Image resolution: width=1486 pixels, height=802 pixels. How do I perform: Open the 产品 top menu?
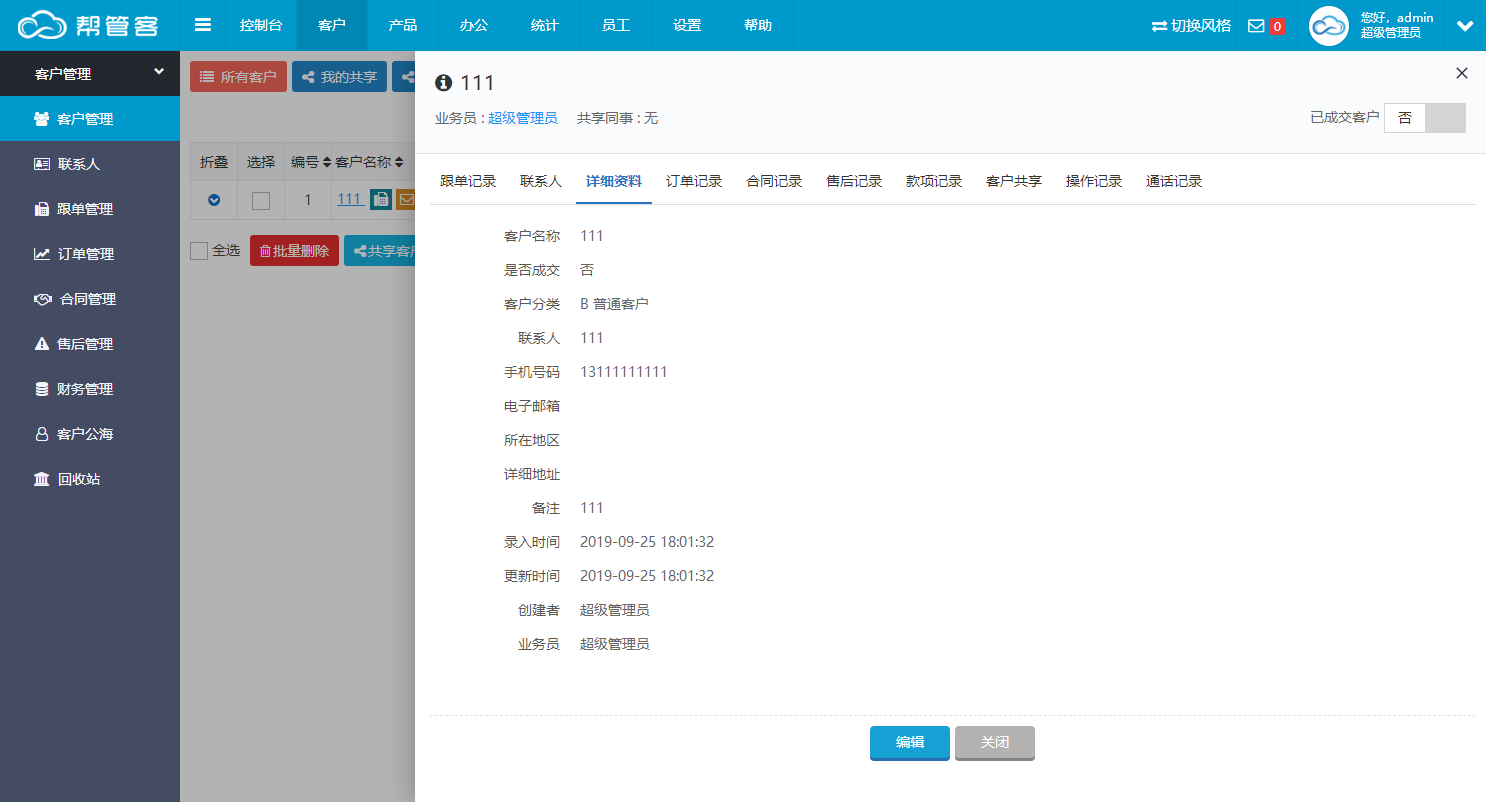tap(403, 25)
